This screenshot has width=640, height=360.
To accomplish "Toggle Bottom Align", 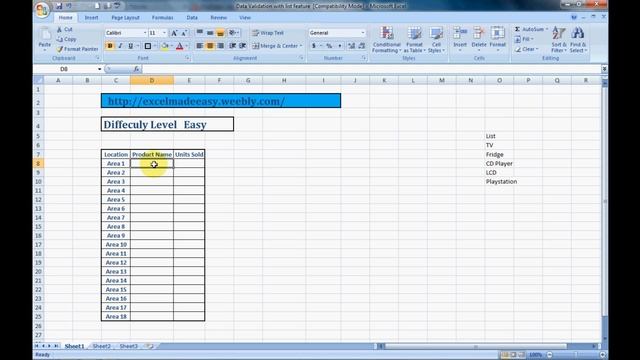I will [x=220, y=33].
